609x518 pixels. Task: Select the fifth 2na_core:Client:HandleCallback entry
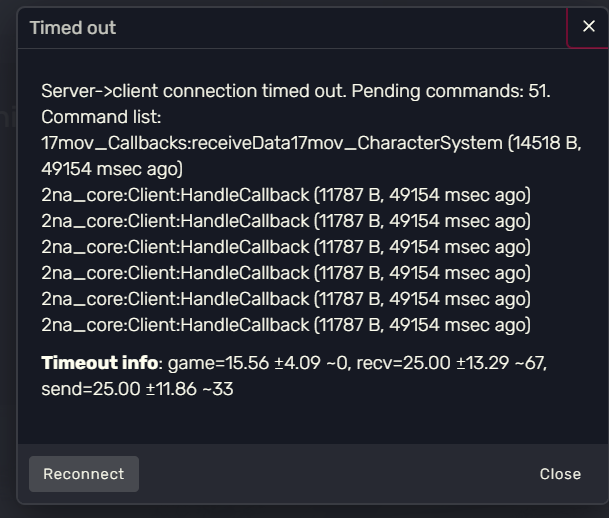click(x=286, y=299)
